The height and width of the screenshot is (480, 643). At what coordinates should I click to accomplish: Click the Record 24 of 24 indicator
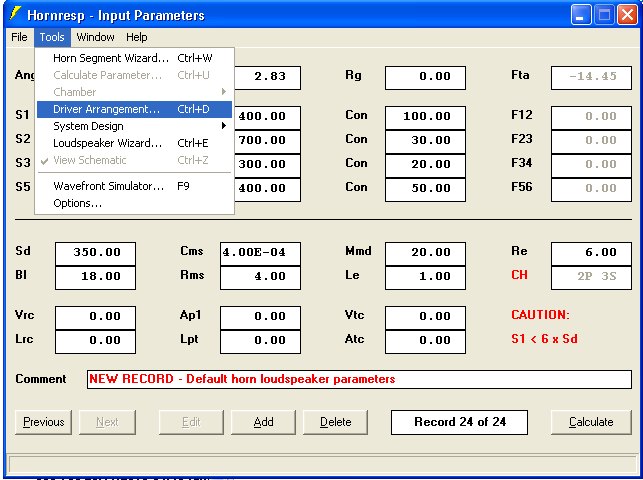click(459, 422)
